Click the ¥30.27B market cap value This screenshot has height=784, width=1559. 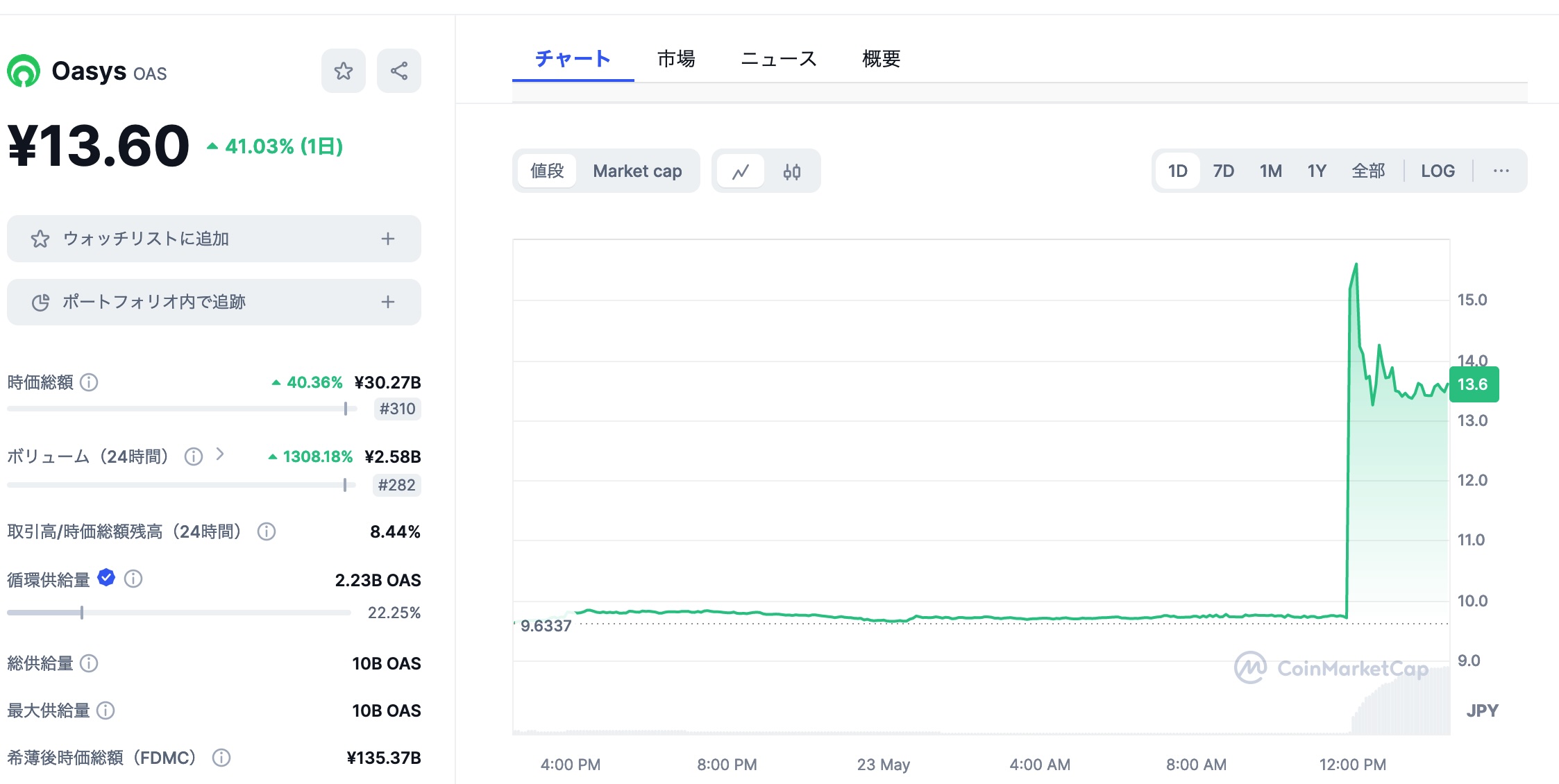[x=387, y=382]
